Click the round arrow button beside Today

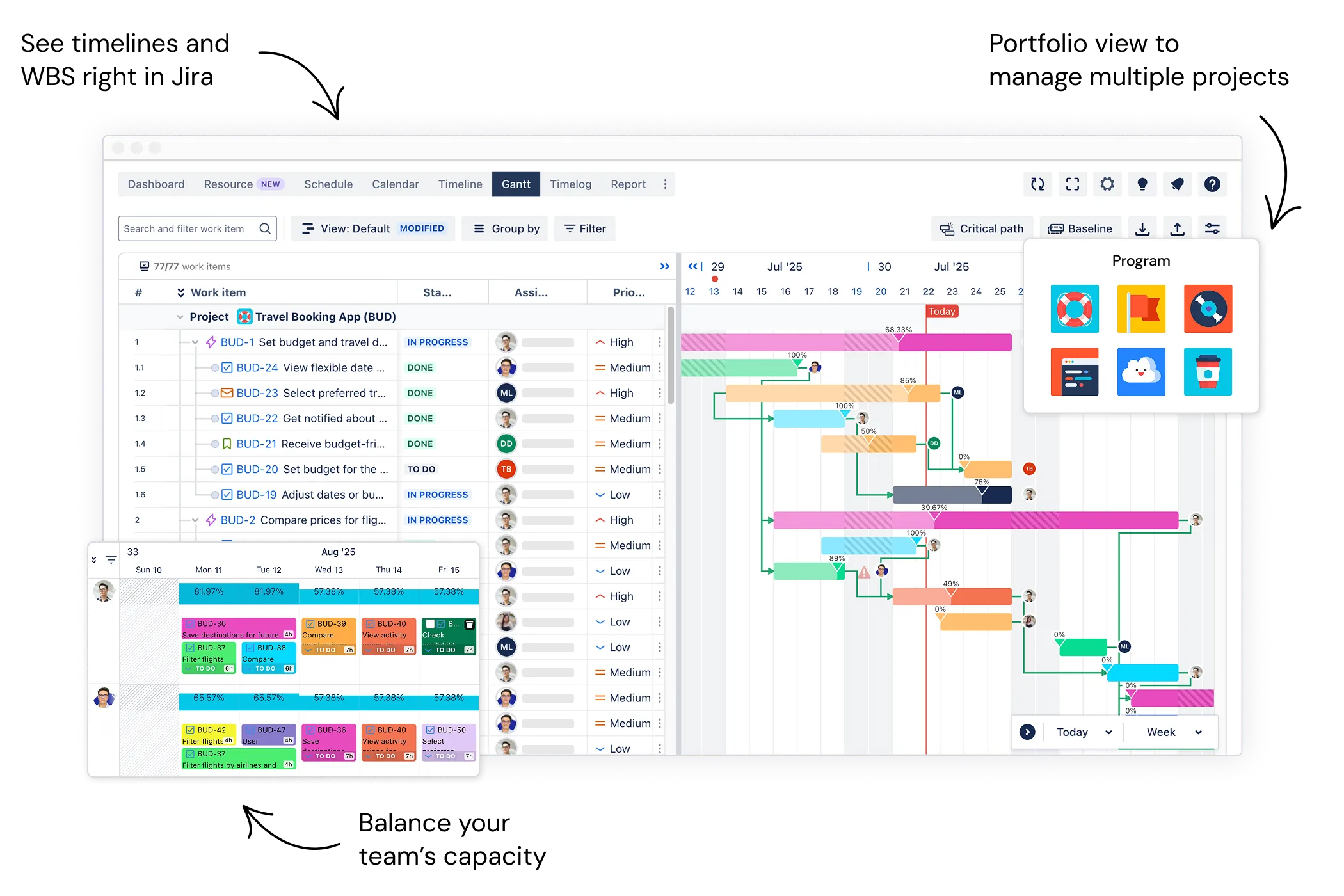1027,732
